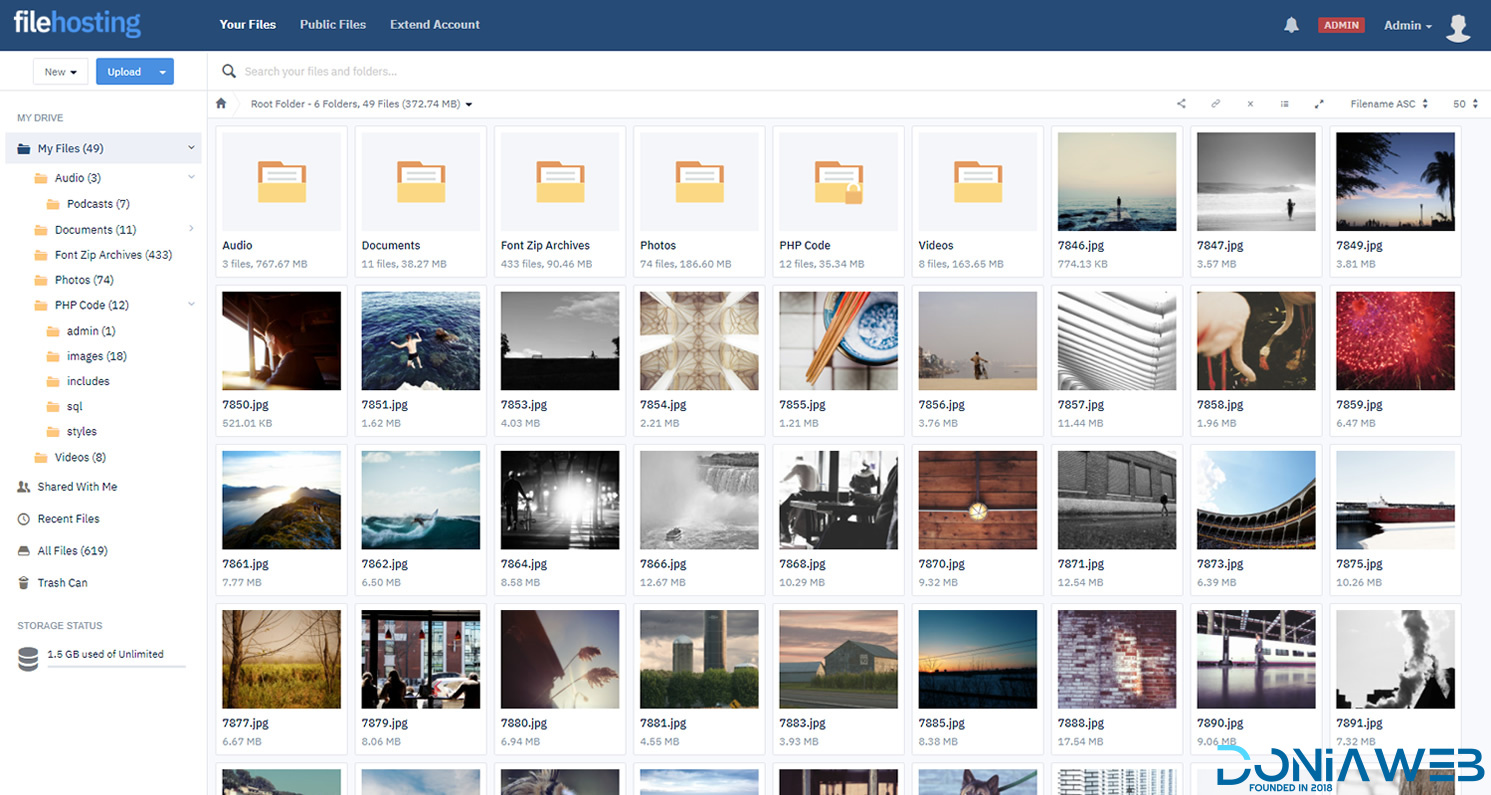Select includes folder in tree
This screenshot has height=795, width=1491.
(x=88, y=381)
